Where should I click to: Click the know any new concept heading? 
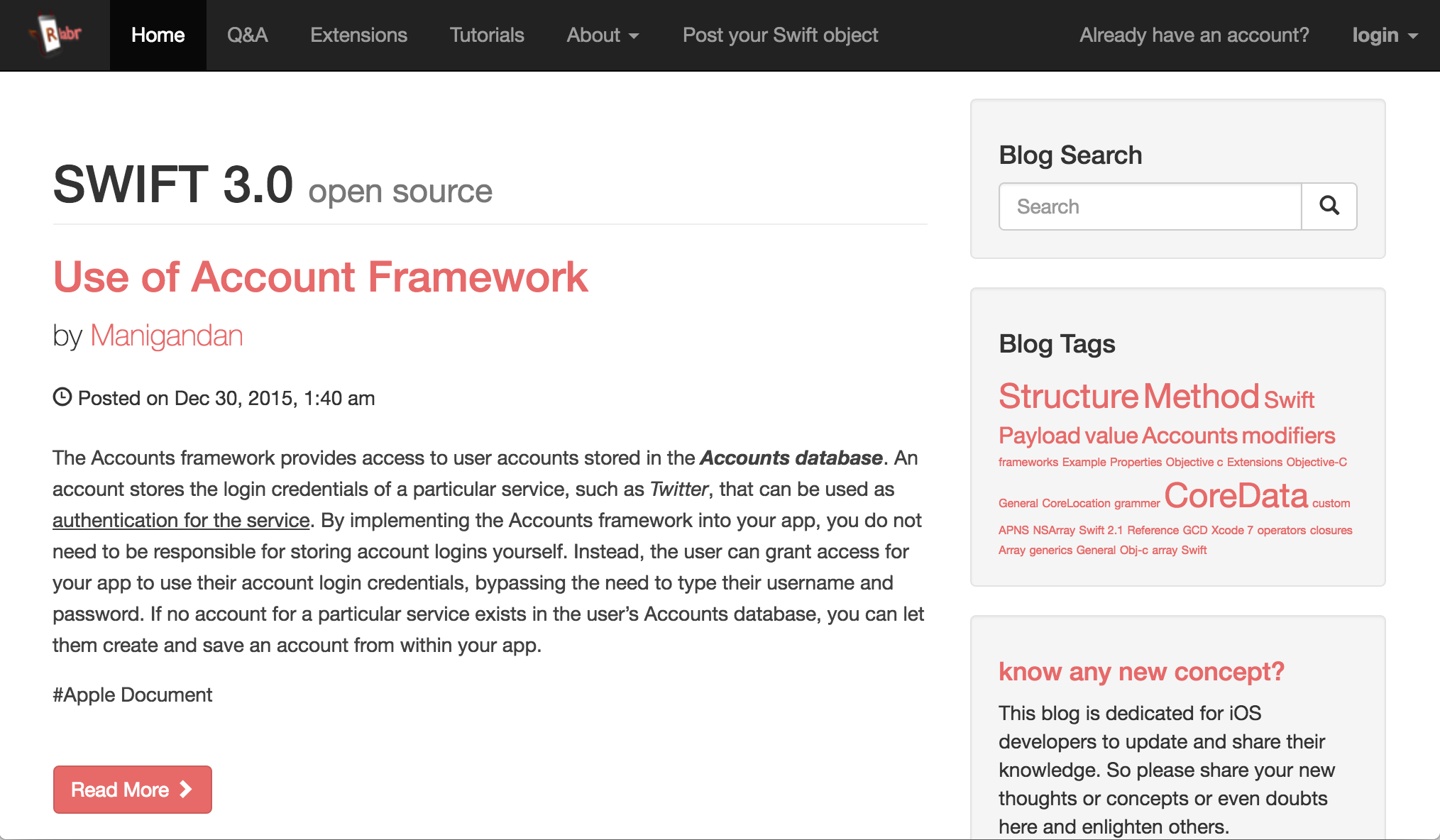[x=1141, y=671]
